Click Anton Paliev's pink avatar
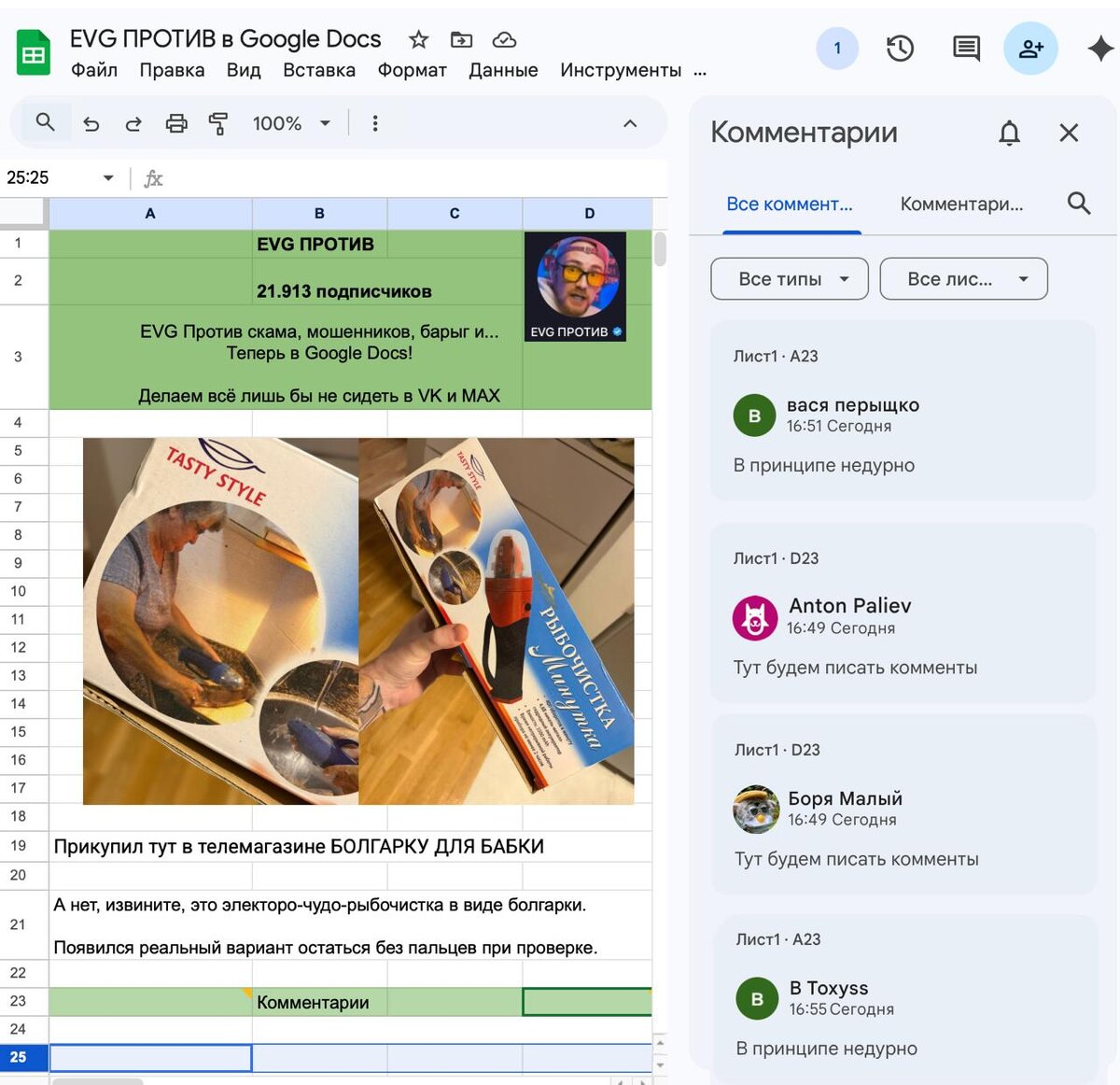The height and width of the screenshot is (1085, 1120). [x=755, y=617]
